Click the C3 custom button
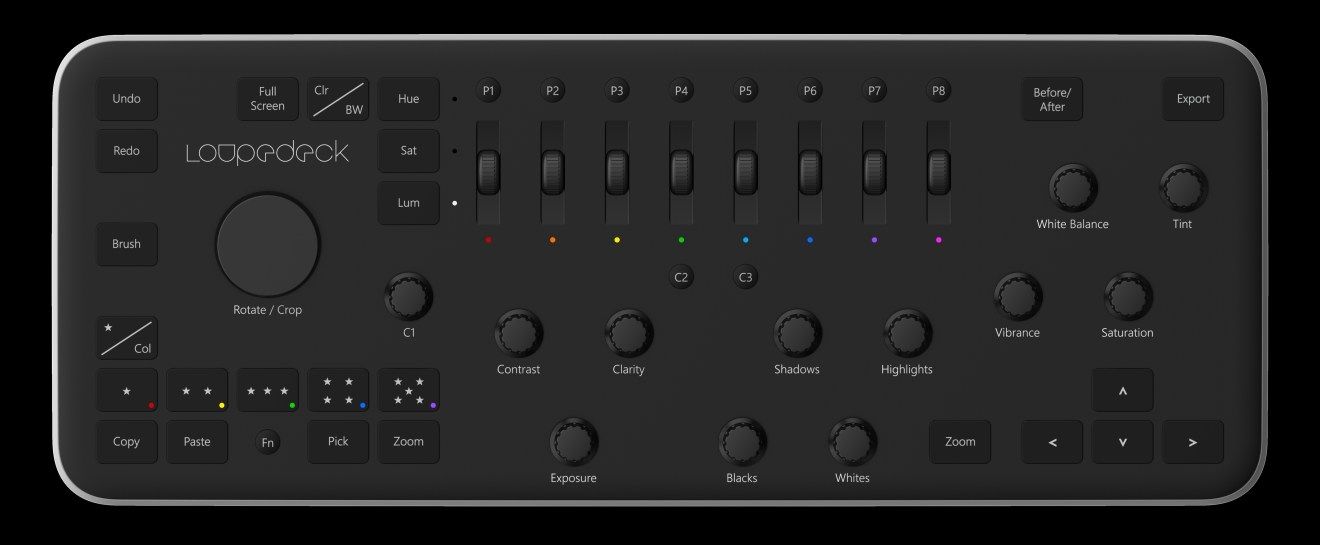 point(745,277)
